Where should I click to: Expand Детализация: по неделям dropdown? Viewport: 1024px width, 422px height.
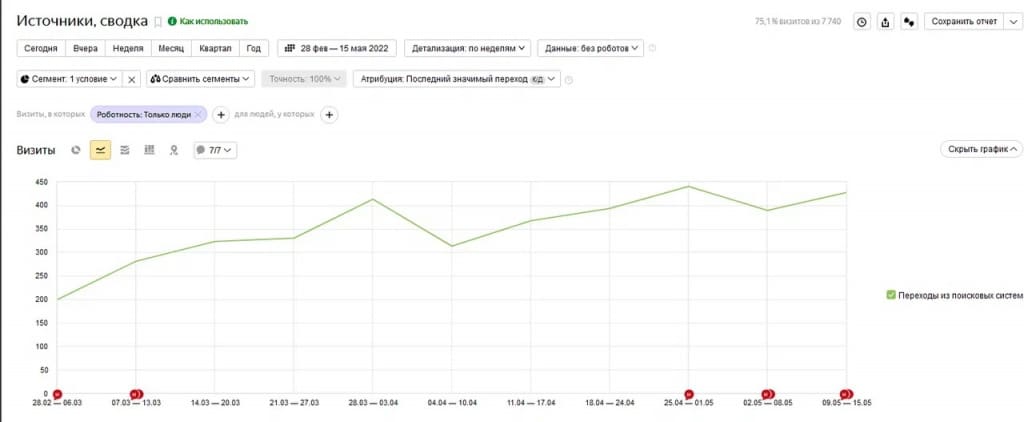click(468, 48)
